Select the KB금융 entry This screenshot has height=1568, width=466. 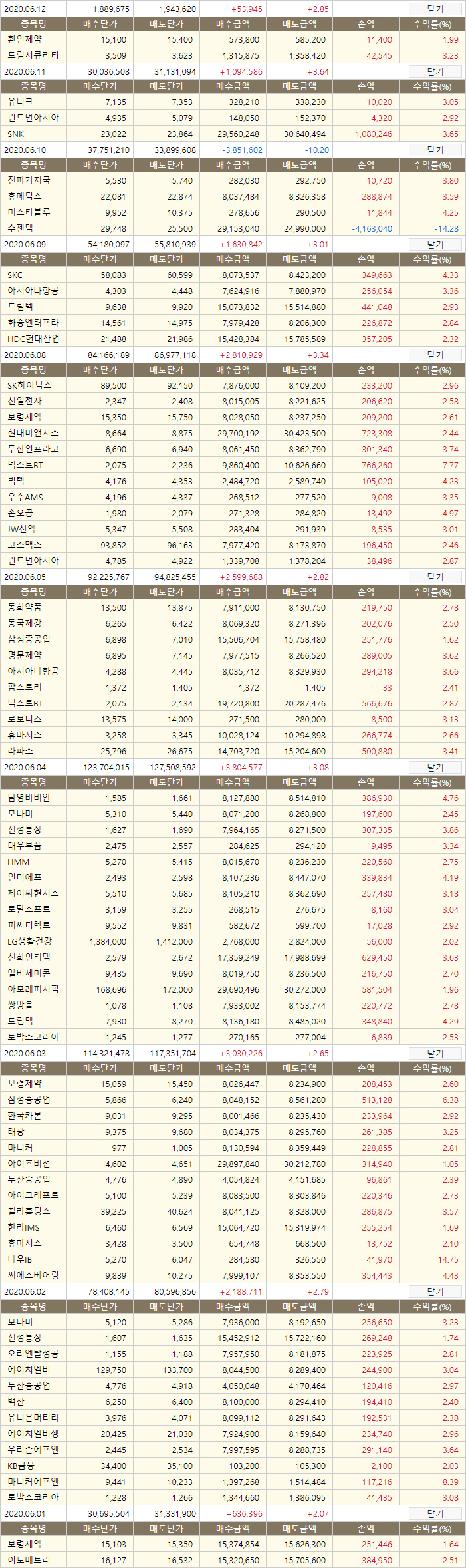tap(233, 1466)
